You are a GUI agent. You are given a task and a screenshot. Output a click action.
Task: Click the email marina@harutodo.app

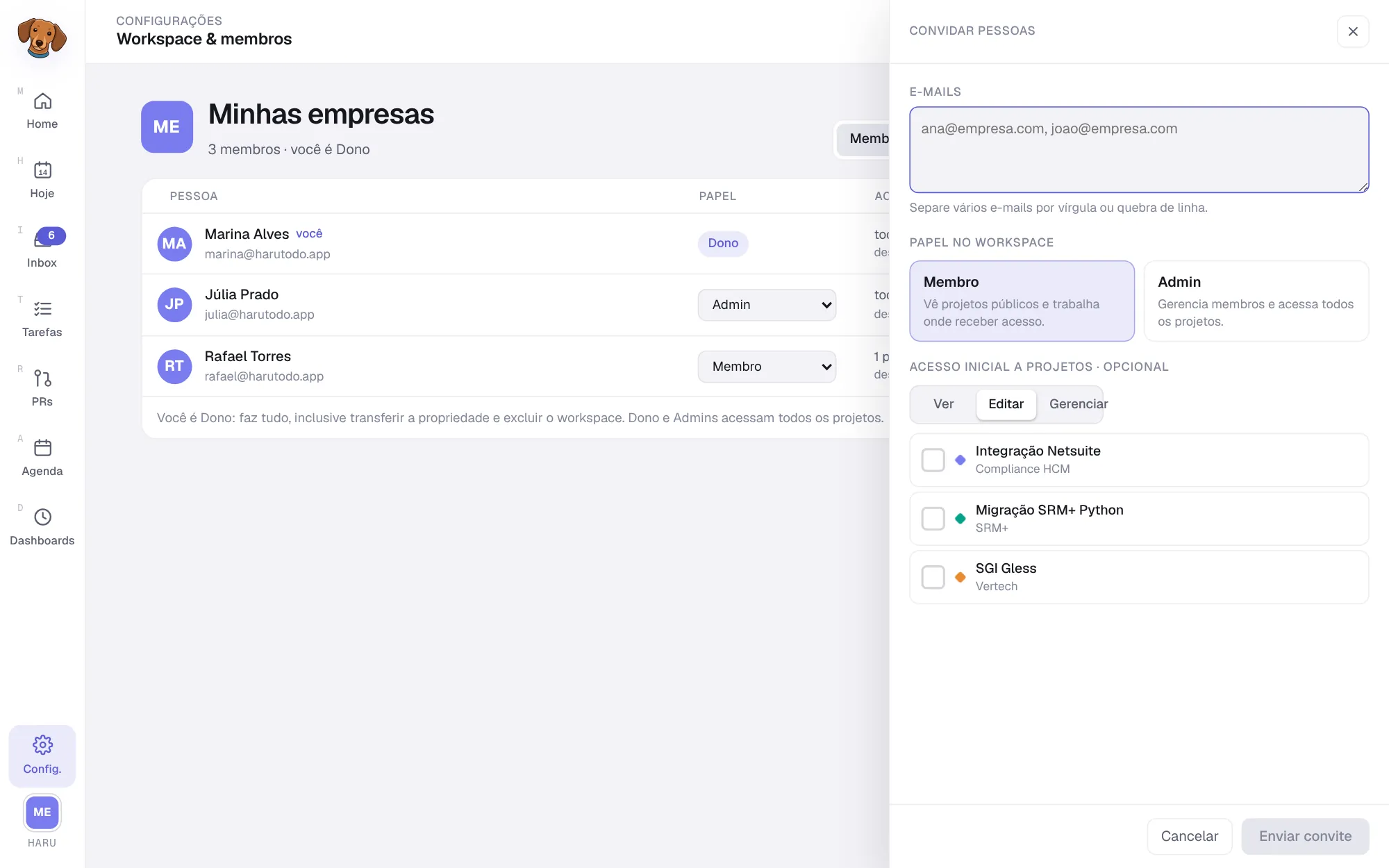pyautogui.click(x=267, y=254)
